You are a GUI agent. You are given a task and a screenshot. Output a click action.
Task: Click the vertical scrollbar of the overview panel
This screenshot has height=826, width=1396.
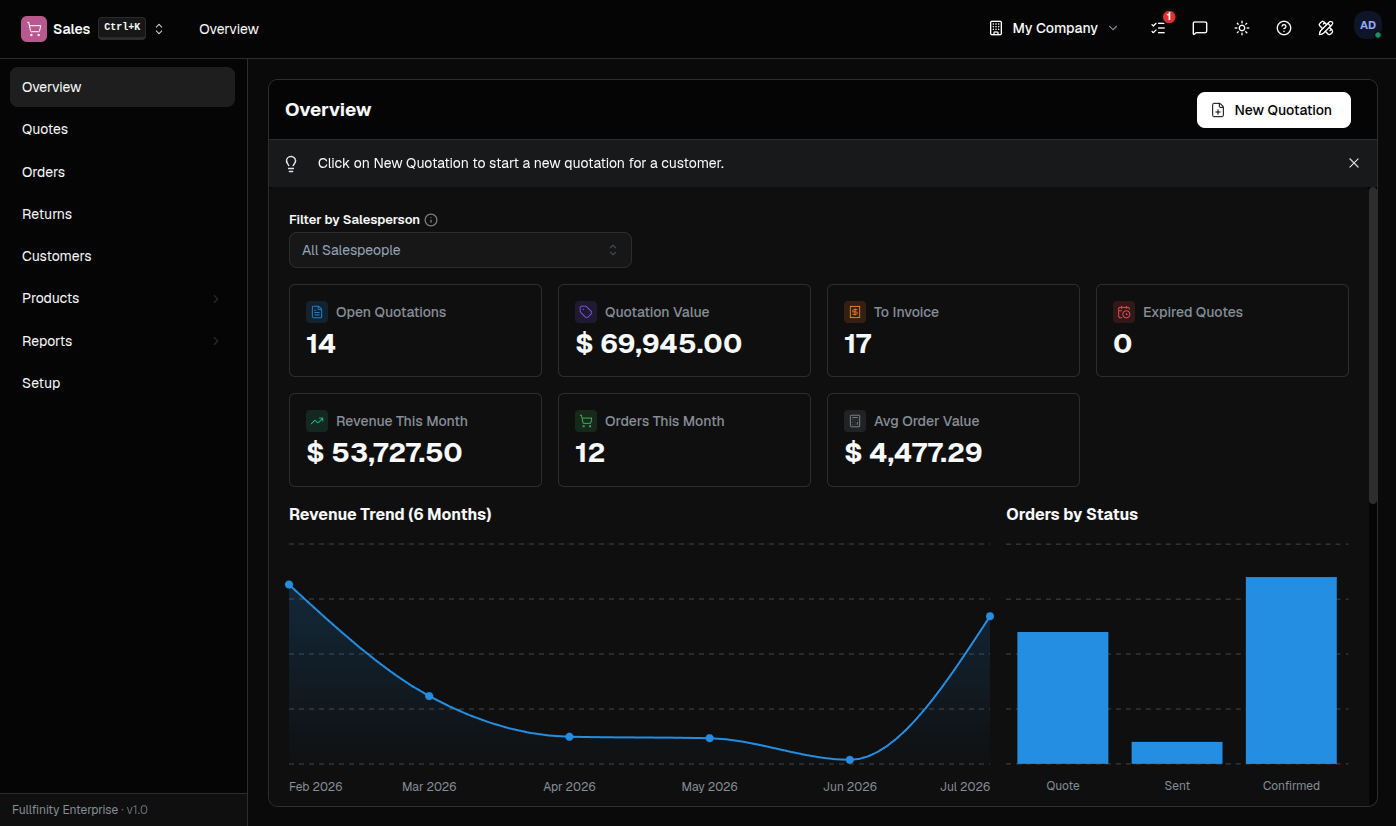[x=1373, y=345]
